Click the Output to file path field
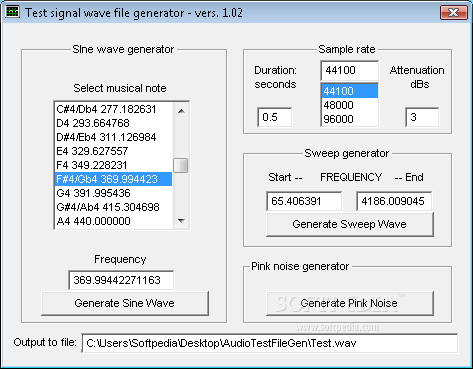Image resolution: width=473 pixels, height=369 pixels. tap(269, 343)
